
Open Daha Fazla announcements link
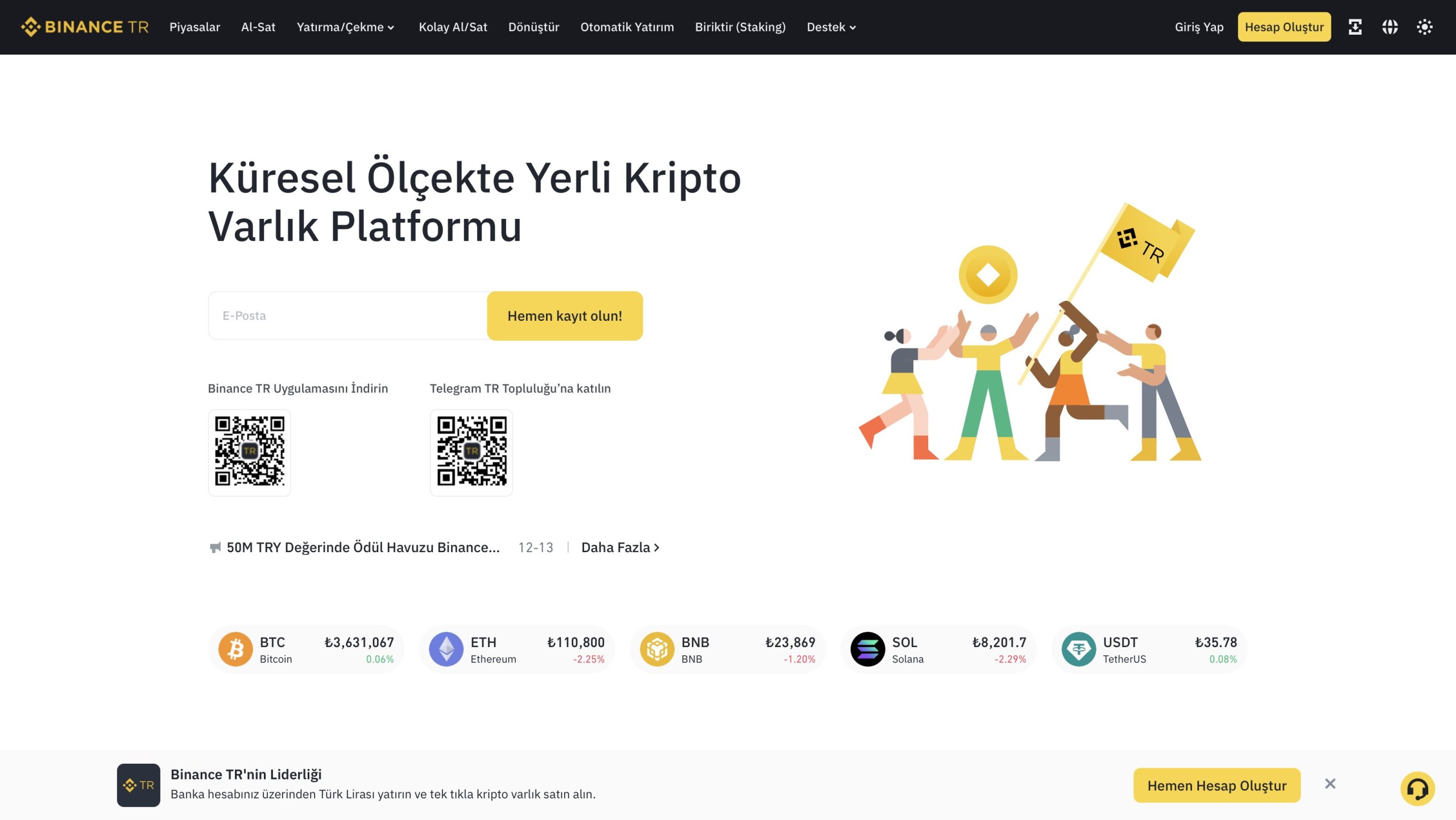click(620, 548)
